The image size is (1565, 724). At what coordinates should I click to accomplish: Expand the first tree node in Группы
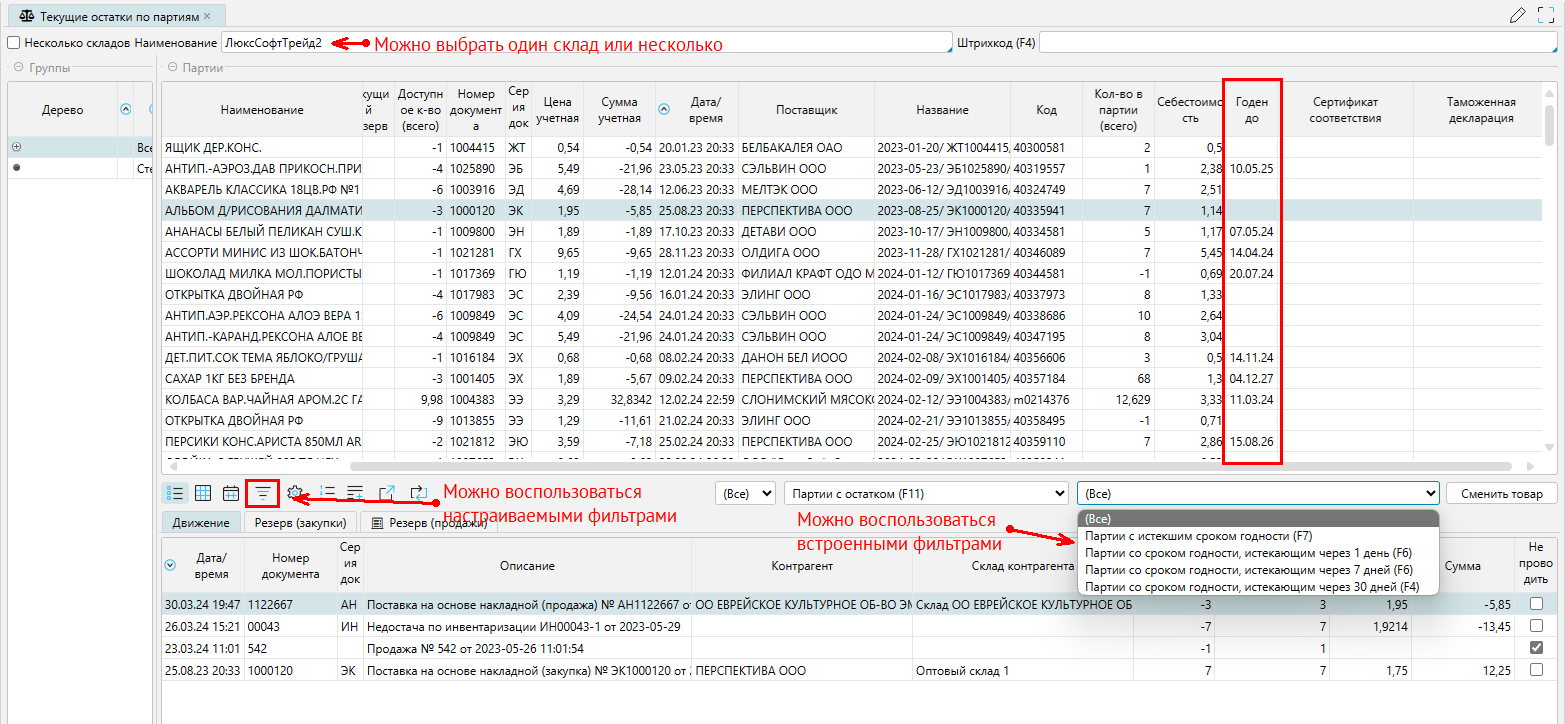coord(15,148)
